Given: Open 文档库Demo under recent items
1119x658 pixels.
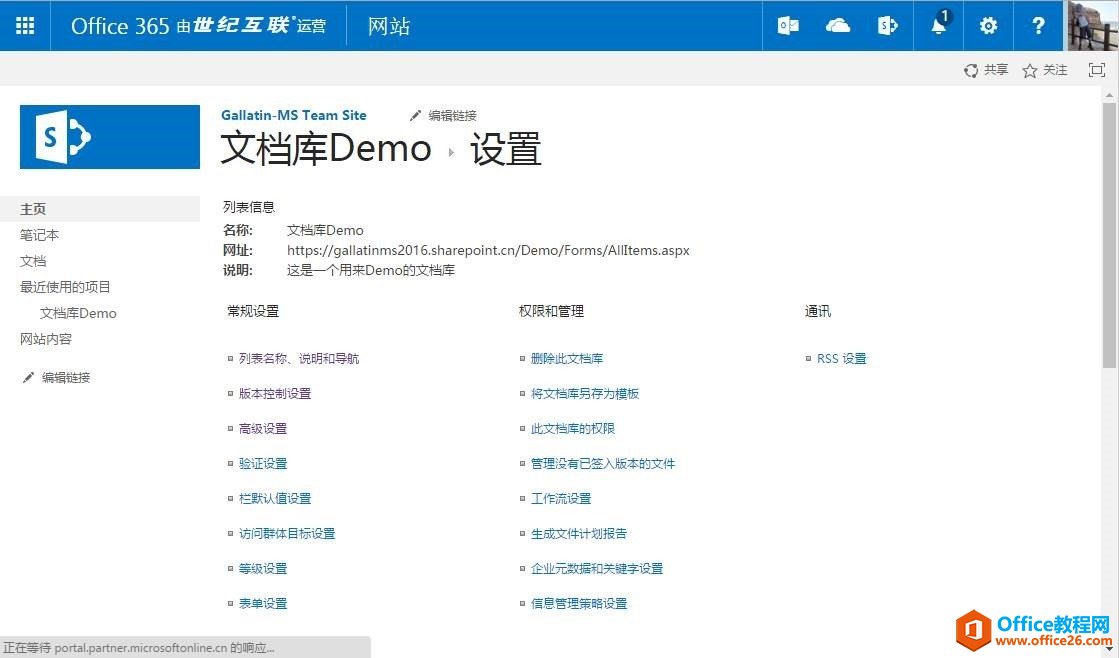Looking at the screenshot, I should [78, 313].
